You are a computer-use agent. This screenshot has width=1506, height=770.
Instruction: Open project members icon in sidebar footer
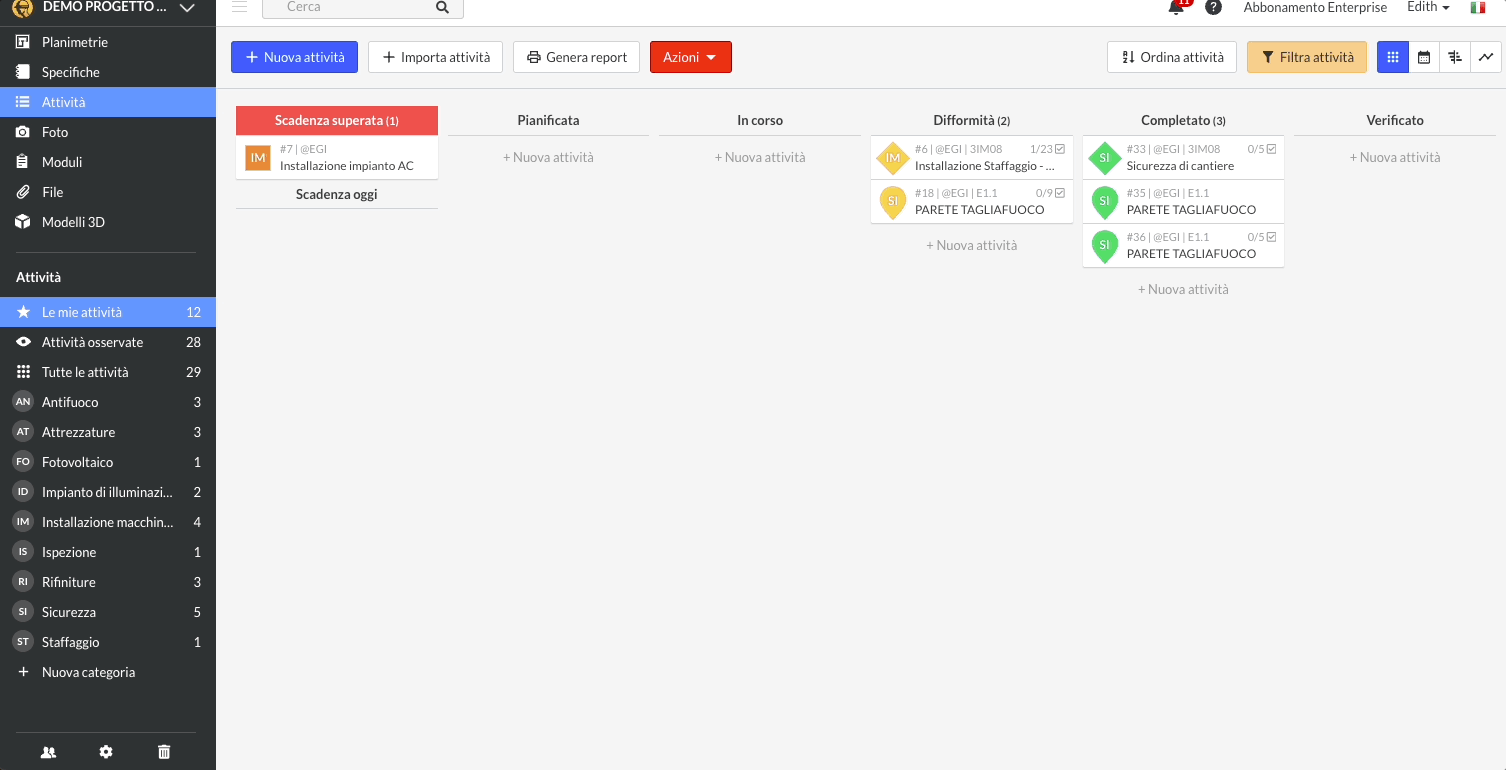coord(48,752)
